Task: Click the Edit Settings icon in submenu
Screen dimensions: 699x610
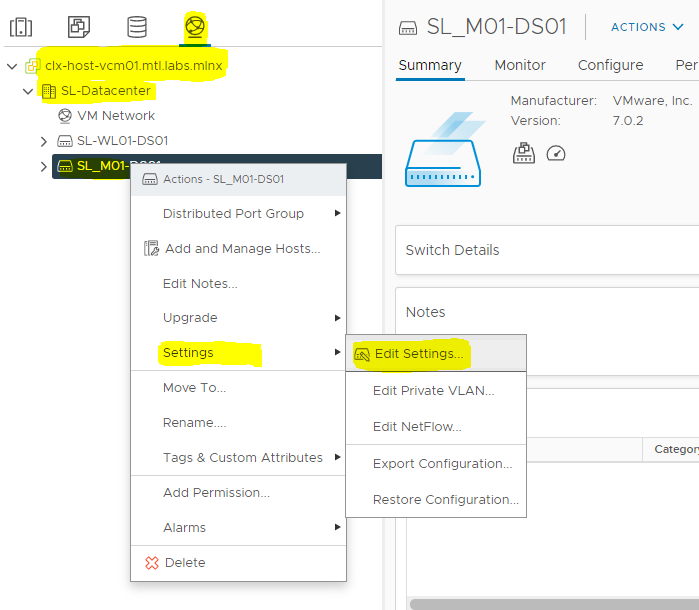Action: (362, 354)
